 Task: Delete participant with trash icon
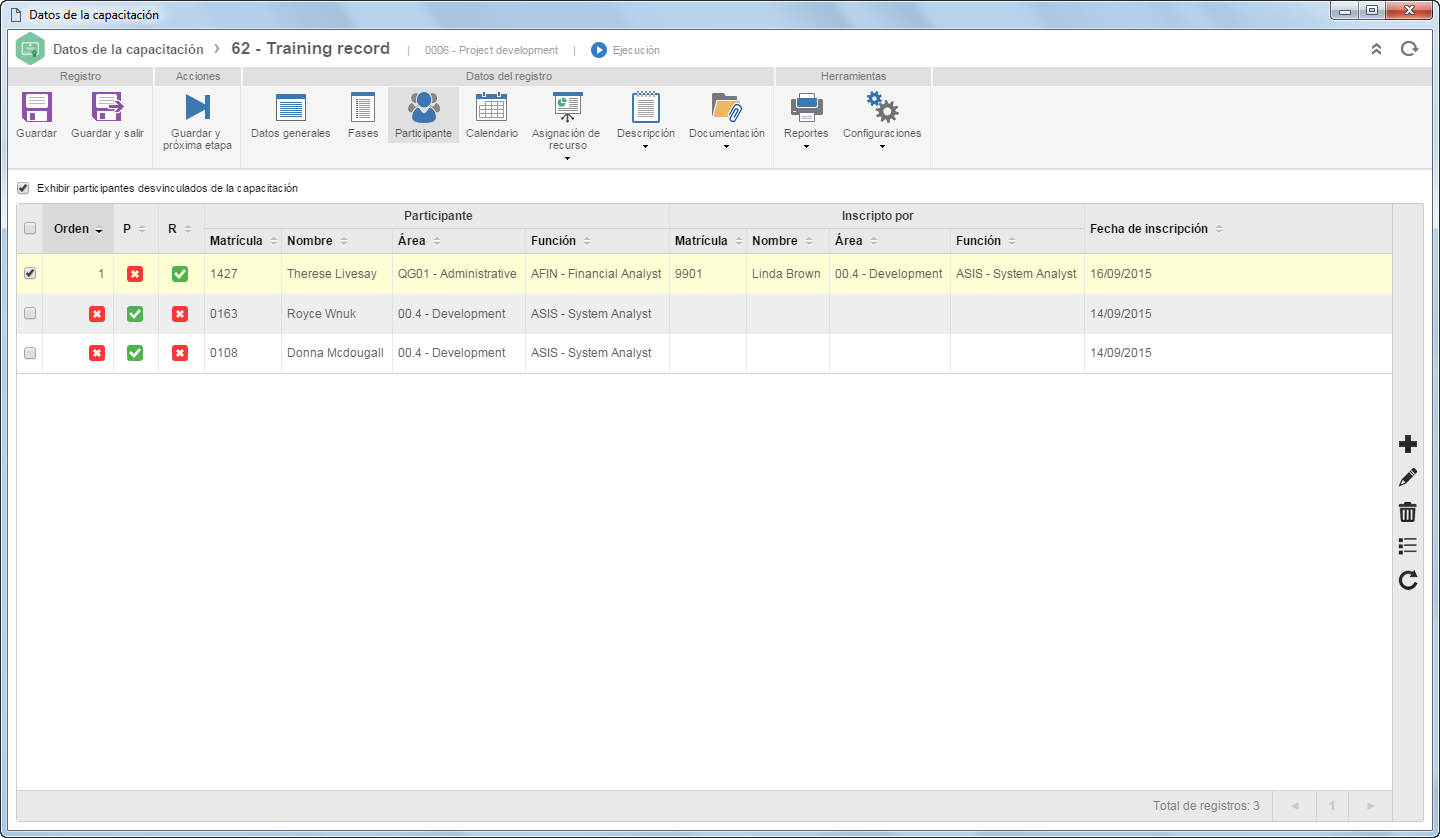1408,512
